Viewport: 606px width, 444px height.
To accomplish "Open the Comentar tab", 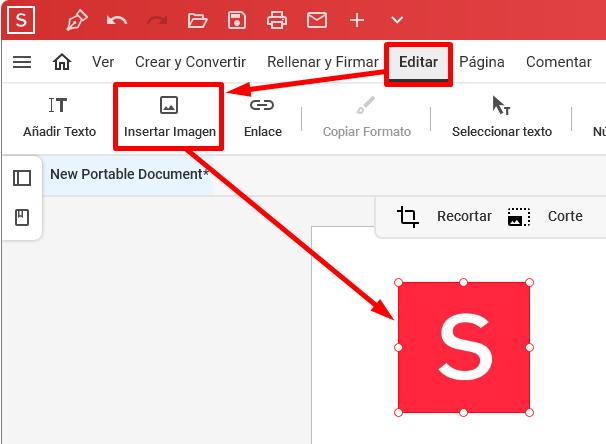I will (x=558, y=62).
